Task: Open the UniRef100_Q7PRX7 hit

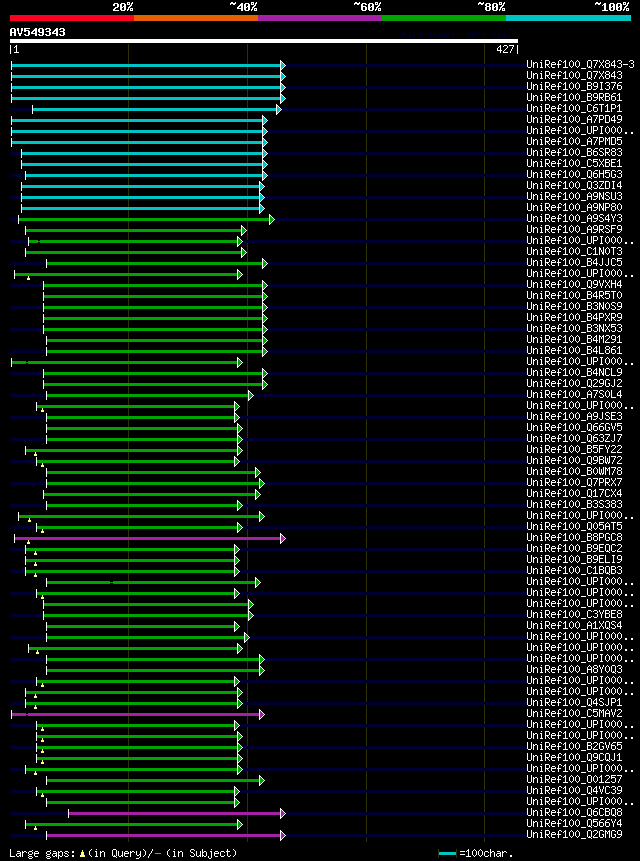Action: click(x=574, y=483)
